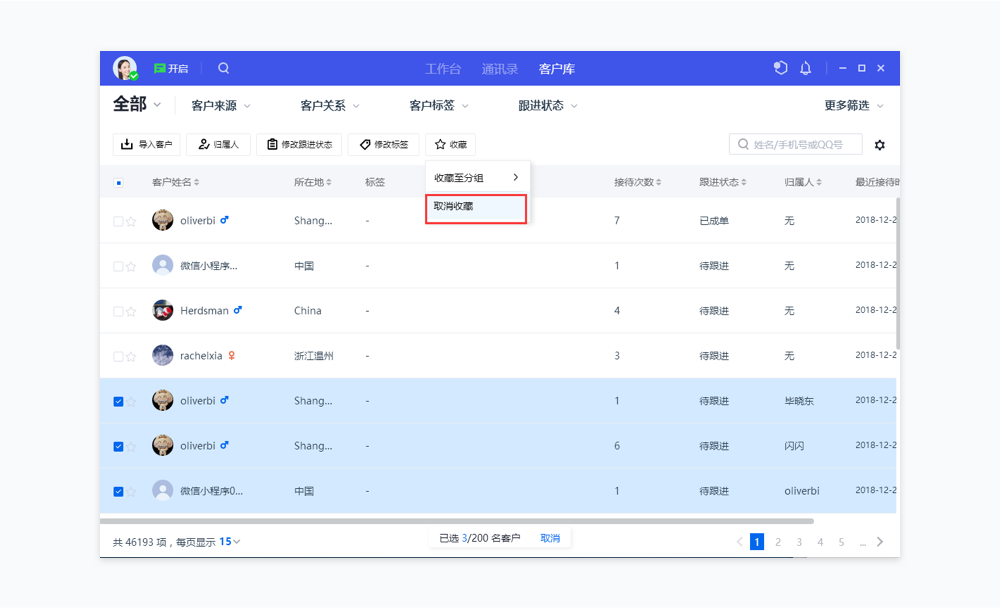Go to page 2
The height and width of the screenshot is (608, 1000).
click(778, 542)
